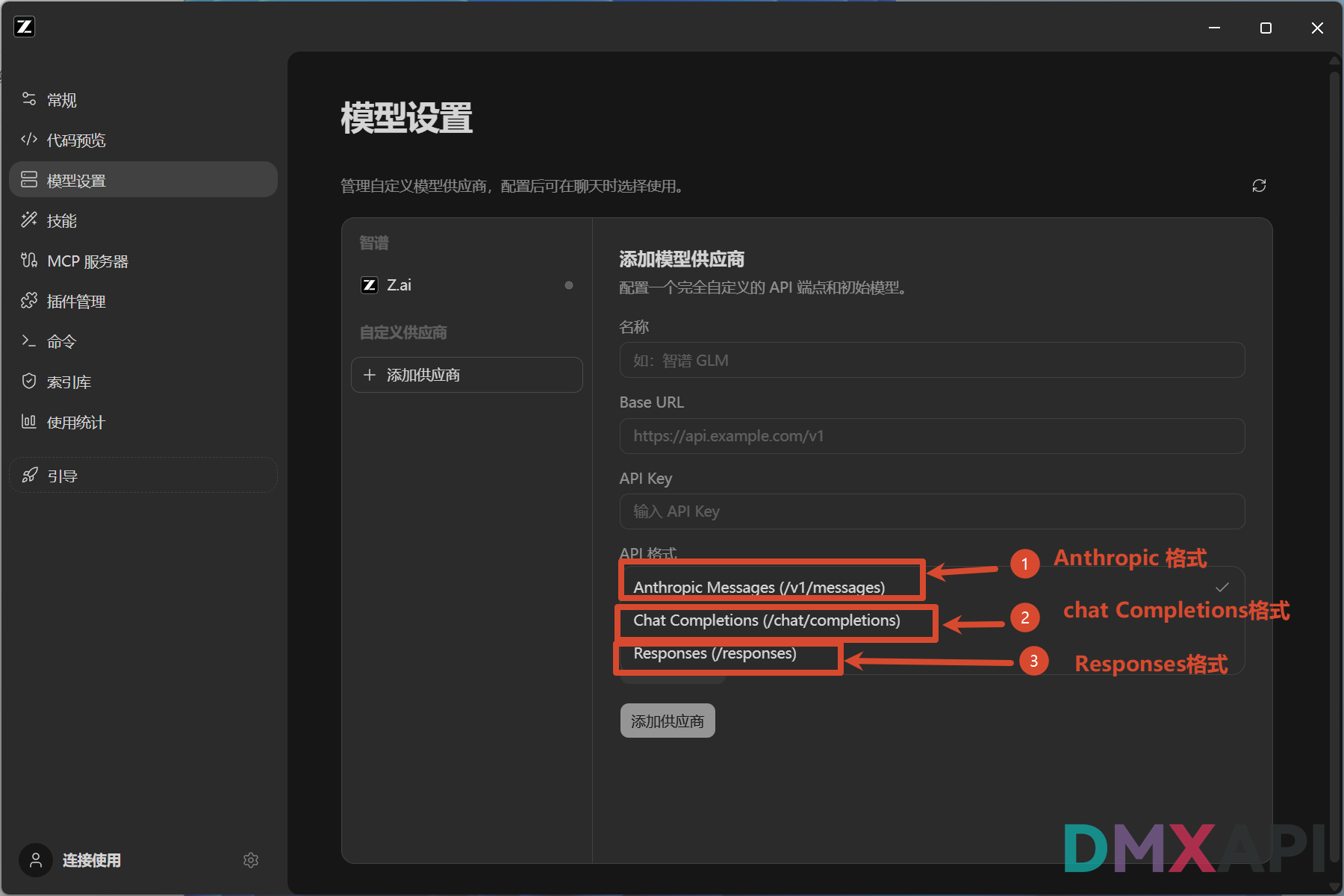
Task: Open 命令 section in sidebar
Action: click(143, 342)
